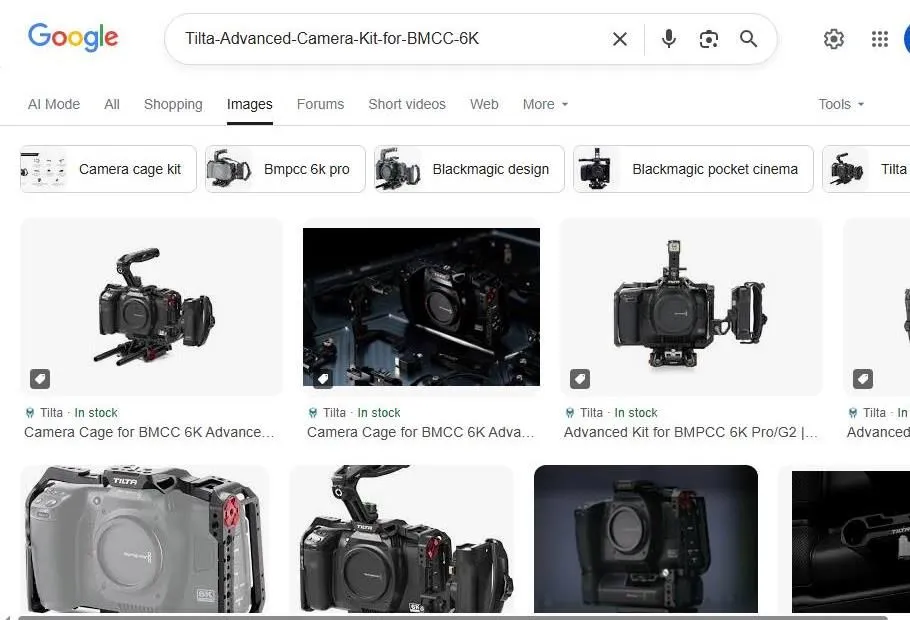Switch to AI Mode tab
Viewport: 910px width, 620px height.
[x=54, y=104]
